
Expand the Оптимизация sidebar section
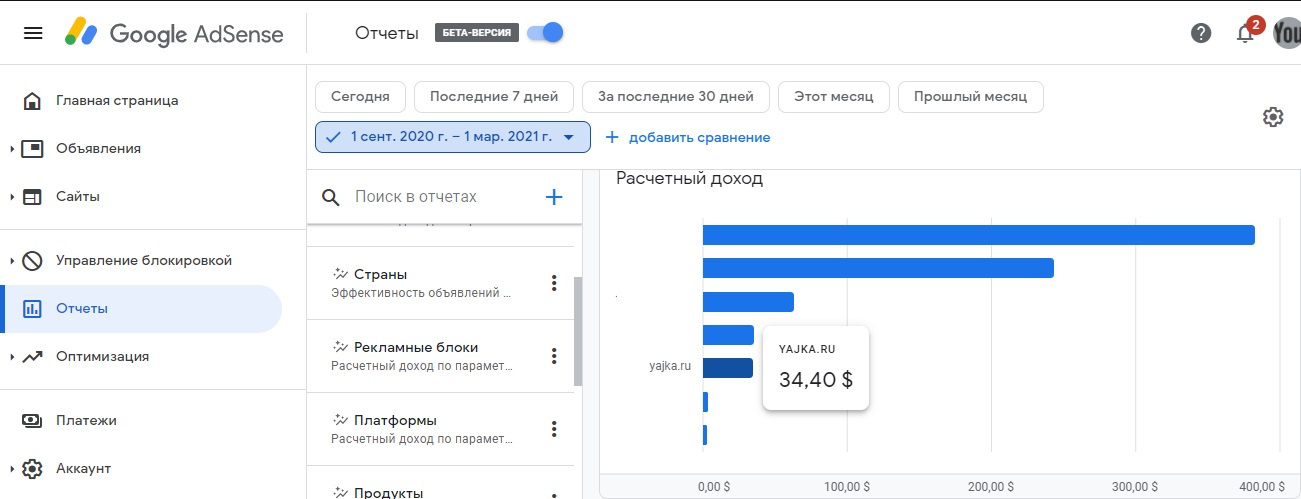tap(12, 357)
